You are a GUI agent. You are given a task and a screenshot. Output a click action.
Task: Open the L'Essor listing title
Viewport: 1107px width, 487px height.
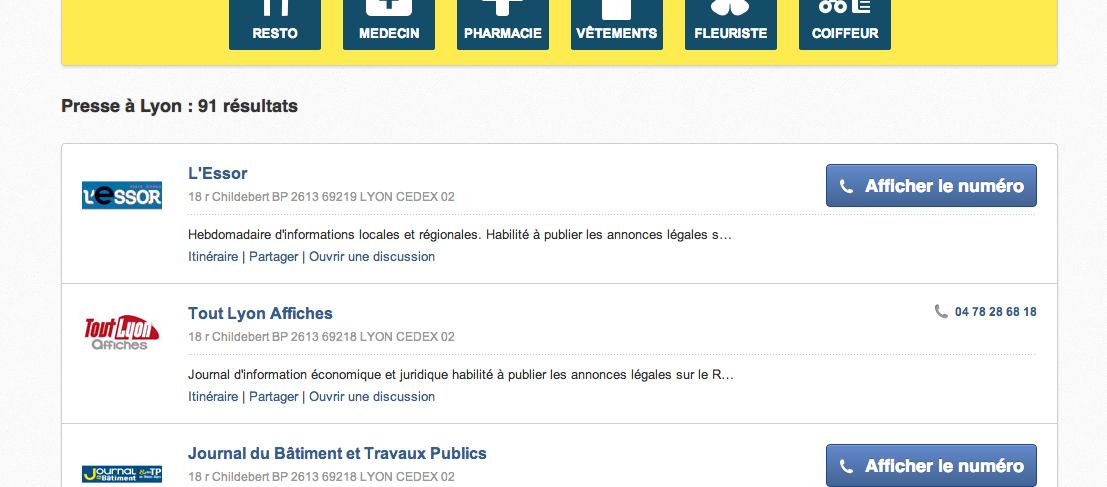point(217,173)
